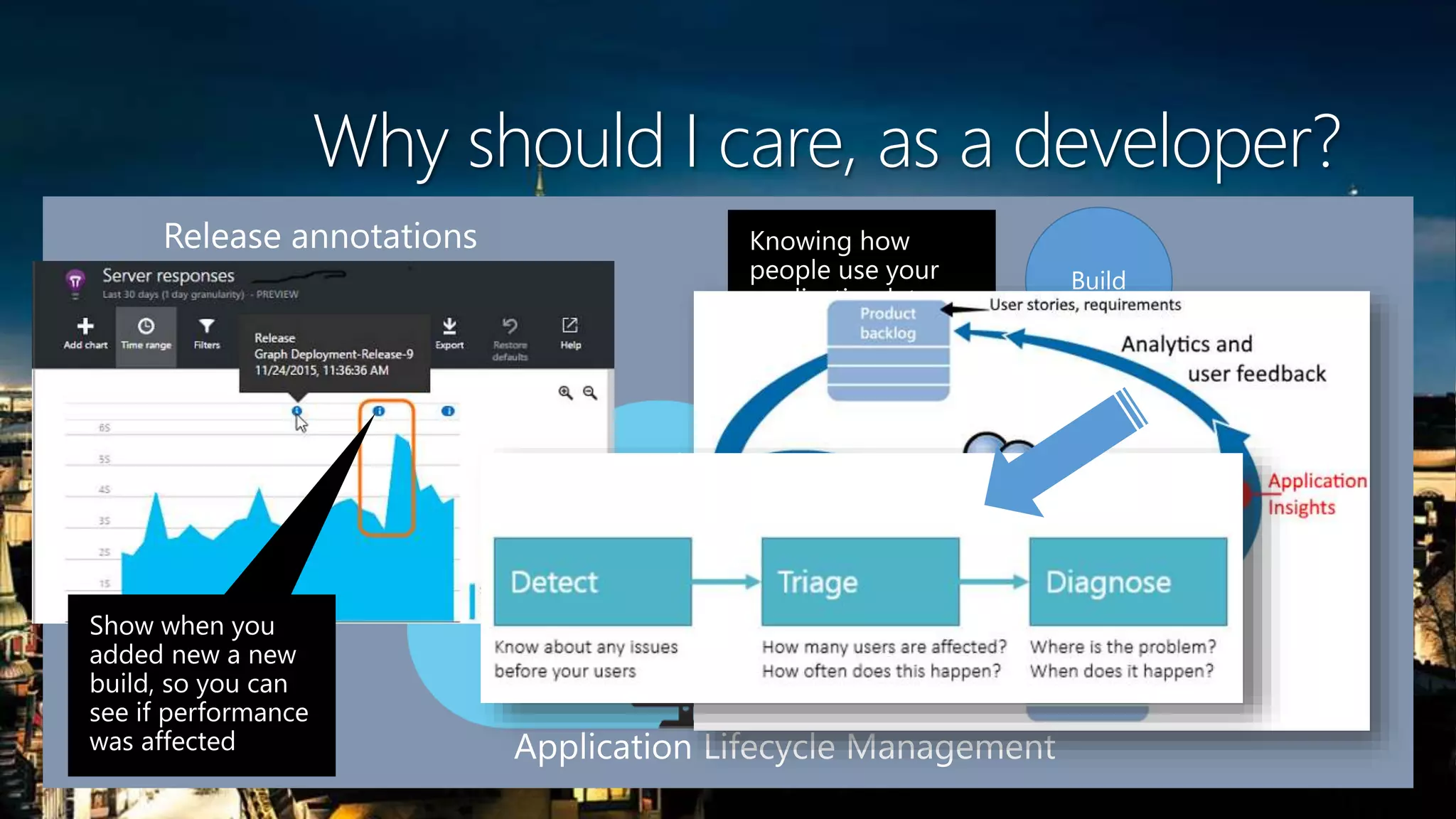
Task: Click 'Where is the problem?' text
Action: pos(1123,647)
